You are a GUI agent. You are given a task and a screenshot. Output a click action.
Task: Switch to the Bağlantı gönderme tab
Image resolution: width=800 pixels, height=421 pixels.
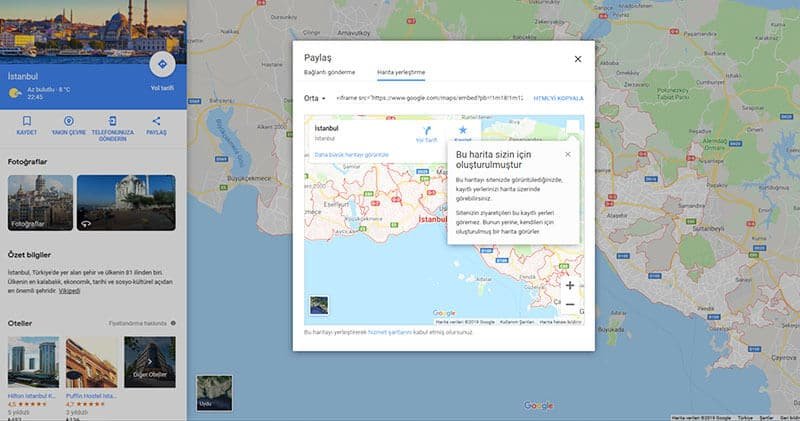pos(330,72)
